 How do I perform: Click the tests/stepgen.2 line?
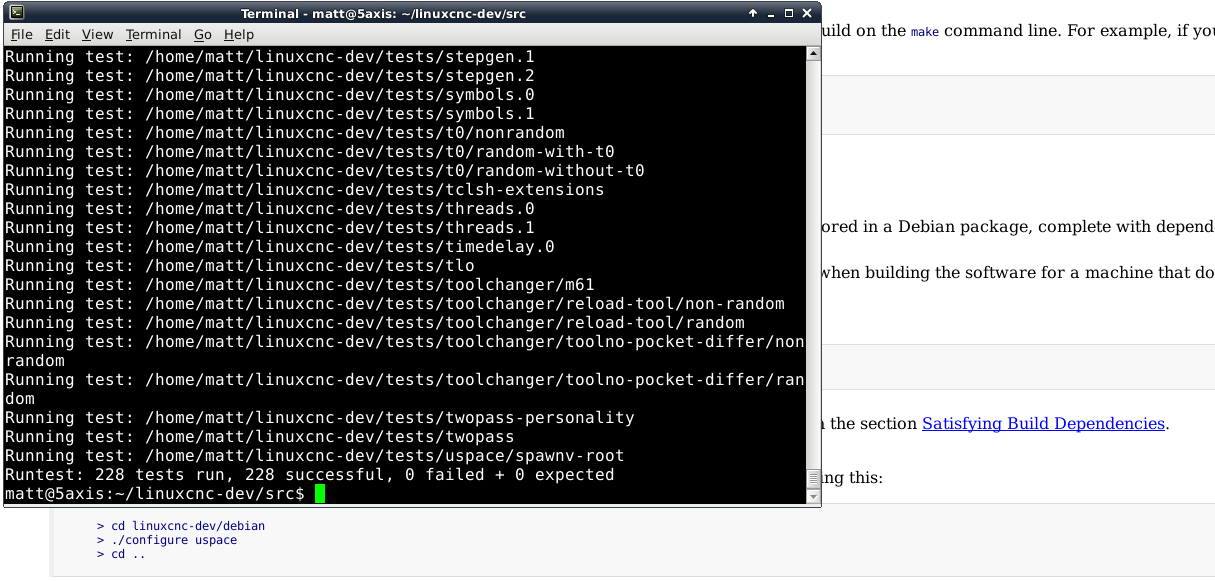click(270, 75)
